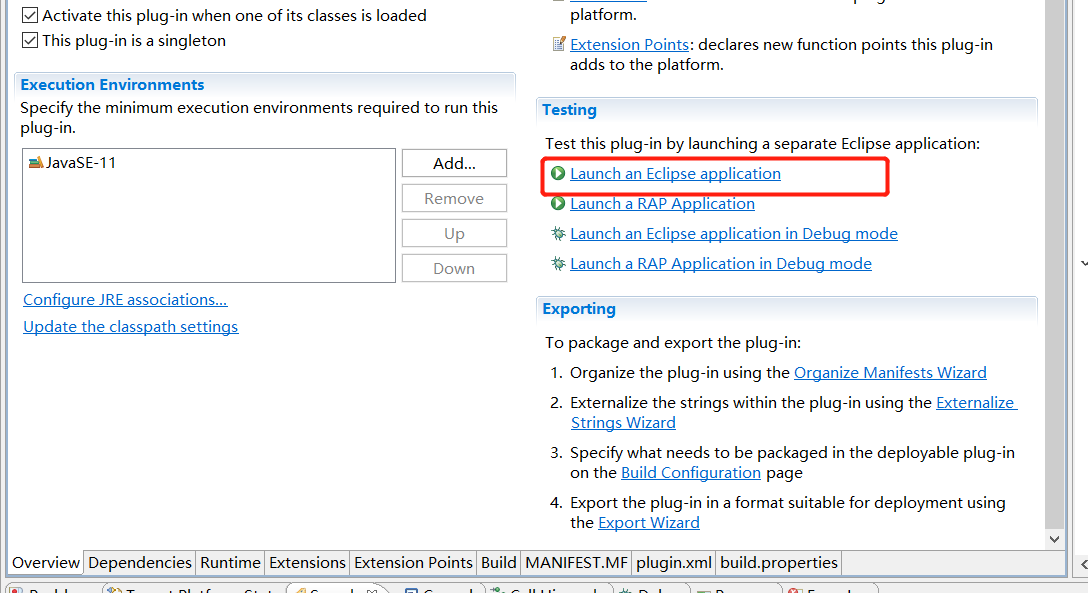This screenshot has height=593, width=1088.
Task: Launch an Eclipse application in Debug mode
Action: pos(733,234)
